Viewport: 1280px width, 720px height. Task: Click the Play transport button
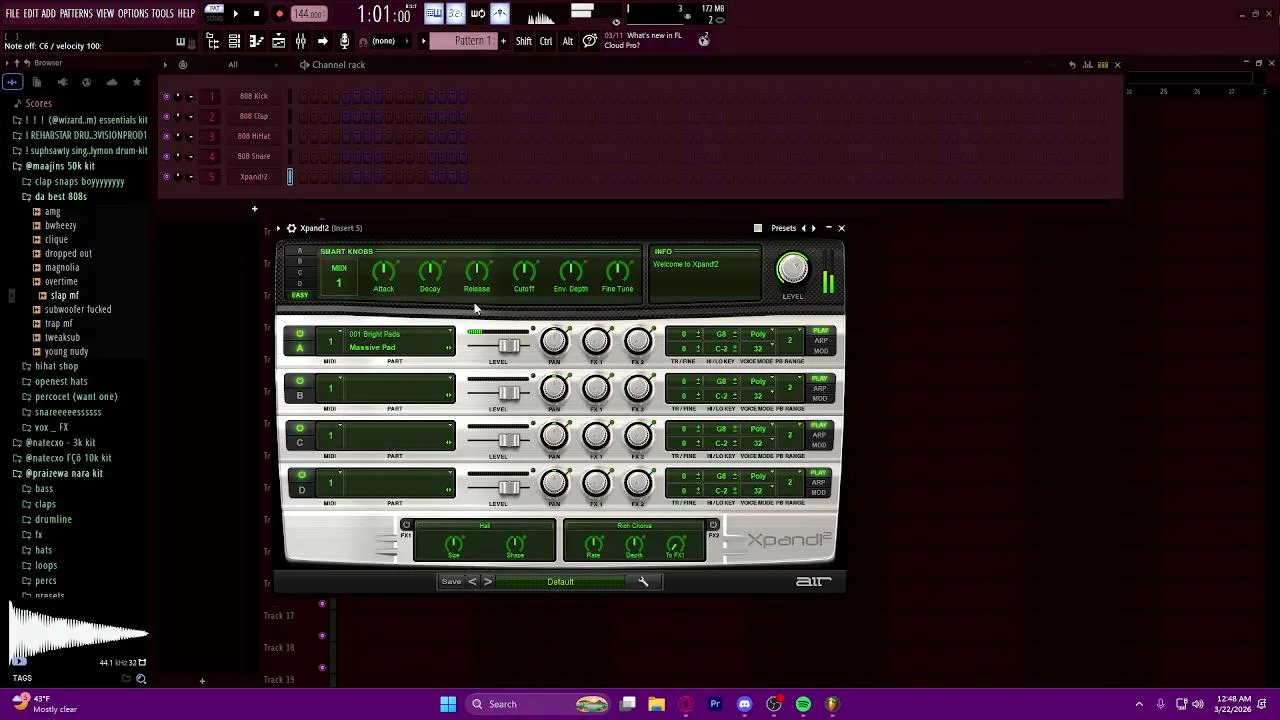(x=235, y=14)
